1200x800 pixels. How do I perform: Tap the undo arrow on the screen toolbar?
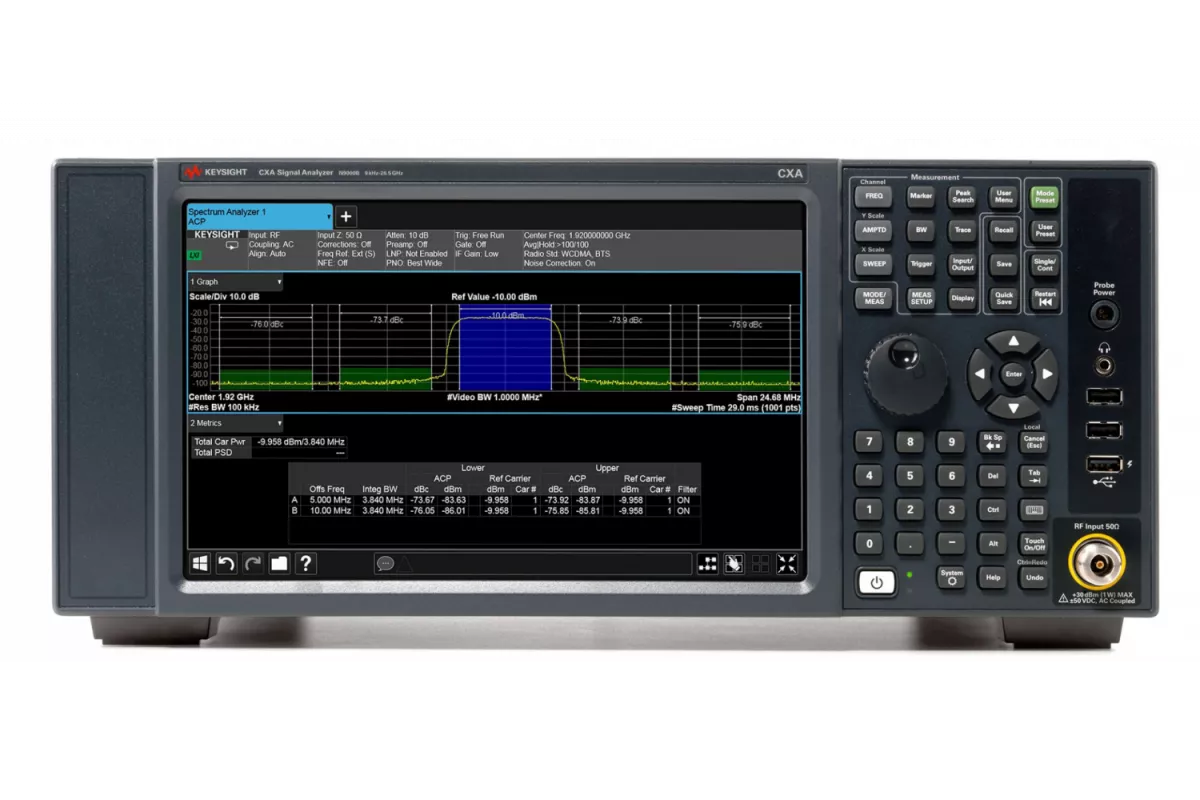(x=226, y=563)
